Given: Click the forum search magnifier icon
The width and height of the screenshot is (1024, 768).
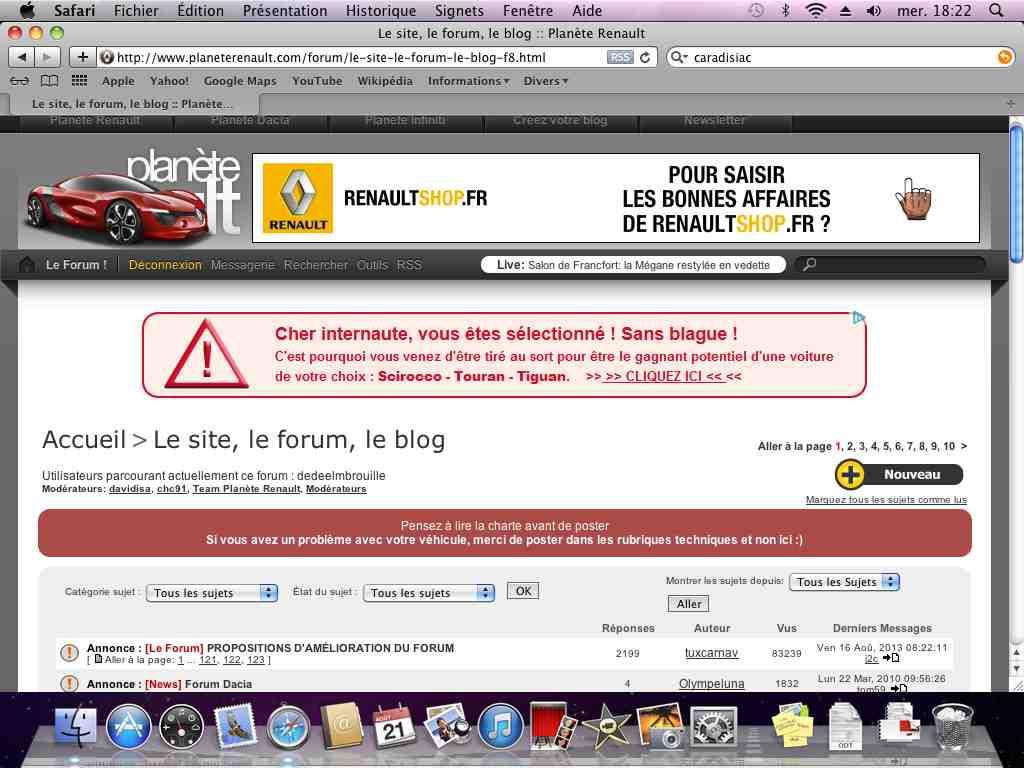Looking at the screenshot, I should point(809,264).
